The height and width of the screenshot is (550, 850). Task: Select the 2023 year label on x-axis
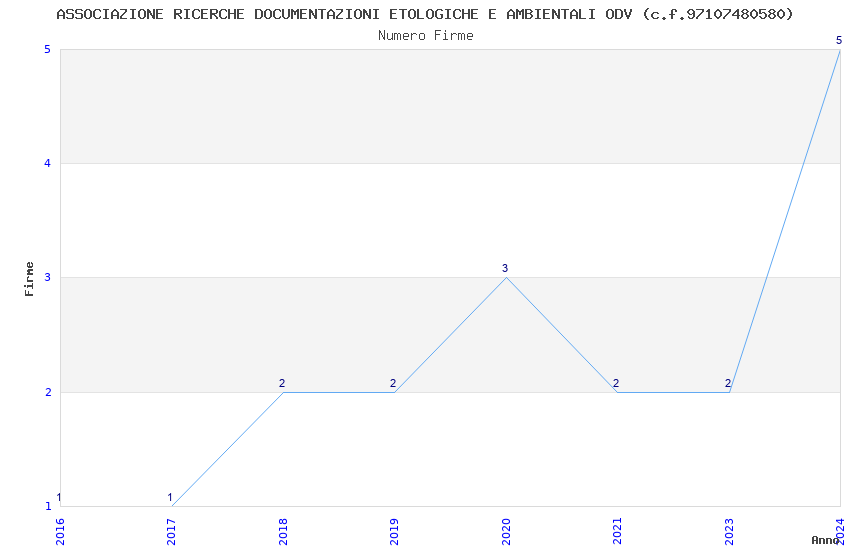pyautogui.click(x=729, y=532)
